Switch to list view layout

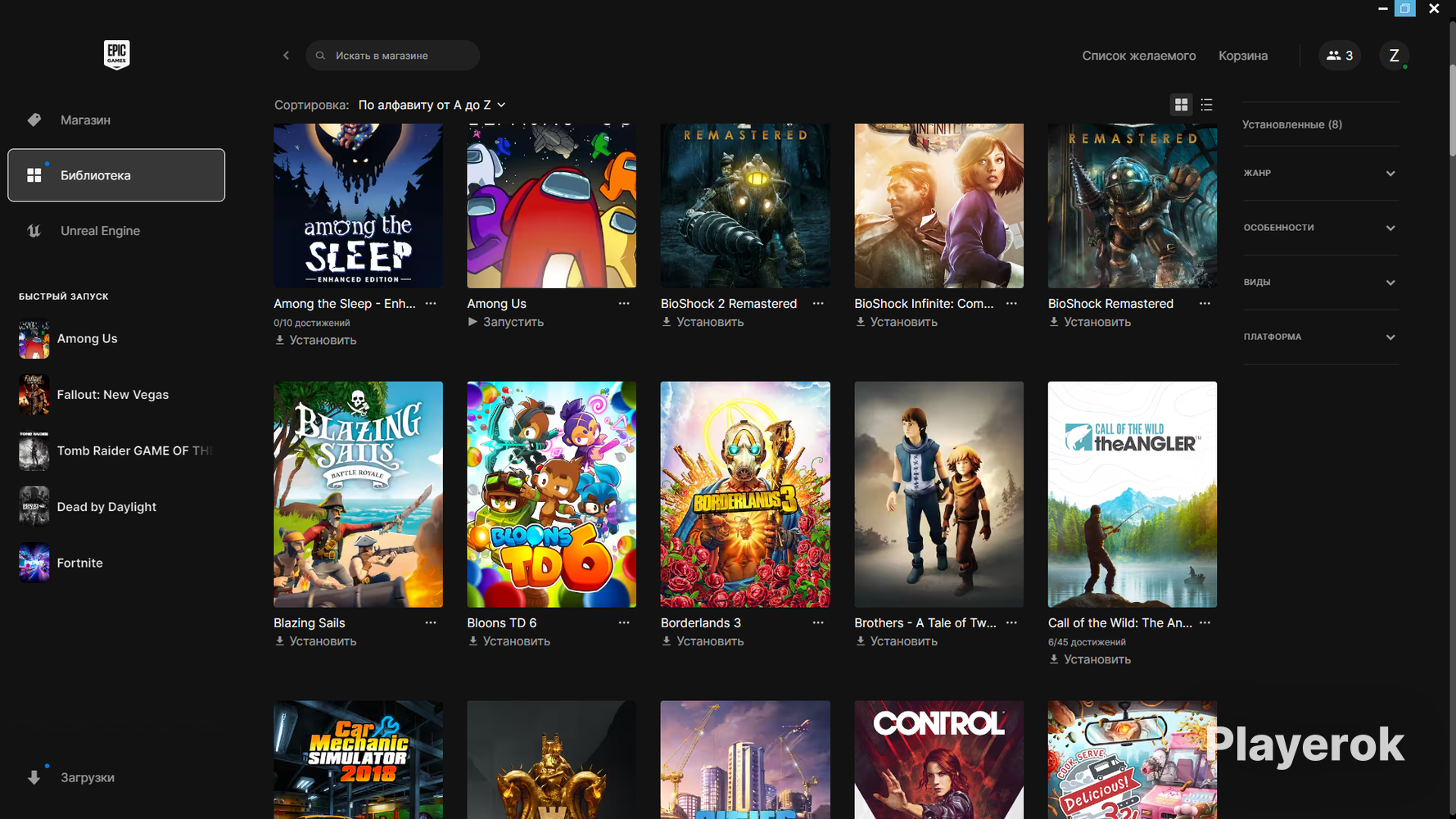(x=1206, y=105)
